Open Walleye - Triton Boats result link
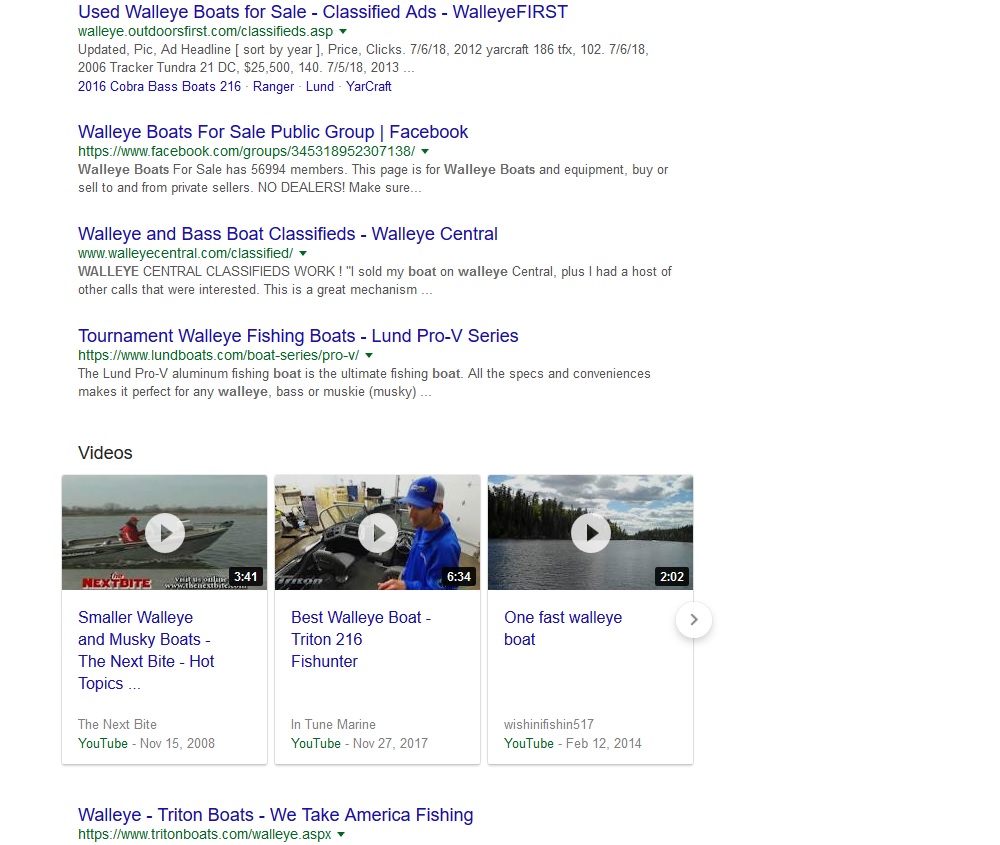The image size is (1000, 845). click(x=275, y=815)
